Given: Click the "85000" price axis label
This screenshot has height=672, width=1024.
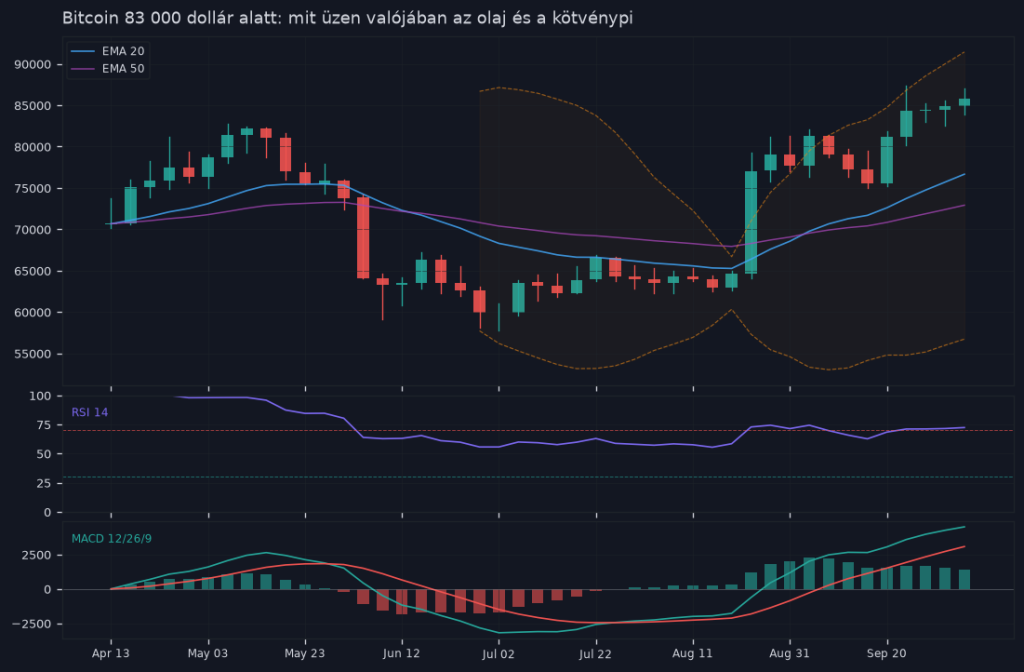Looking at the screenshot, I should click(33, 106).
